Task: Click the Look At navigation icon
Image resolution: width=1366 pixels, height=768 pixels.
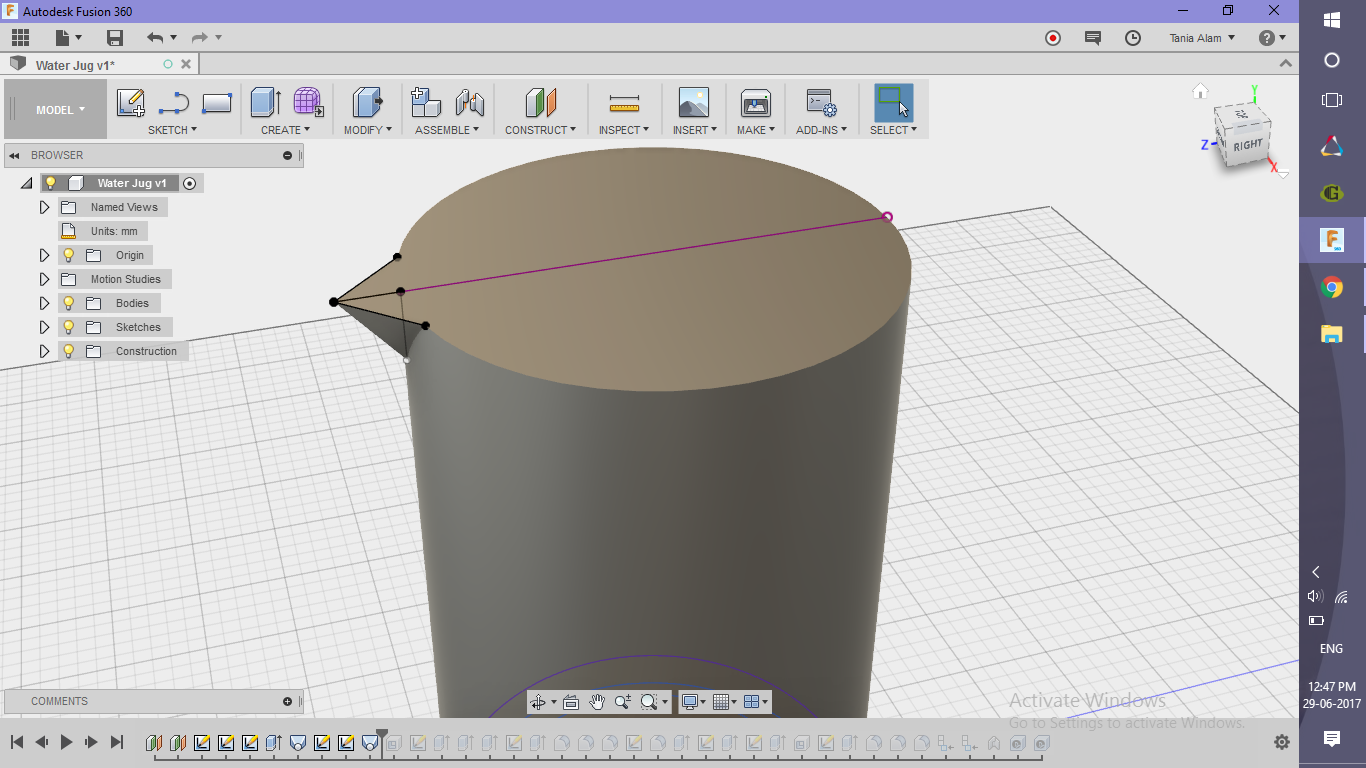Action: 571,702
